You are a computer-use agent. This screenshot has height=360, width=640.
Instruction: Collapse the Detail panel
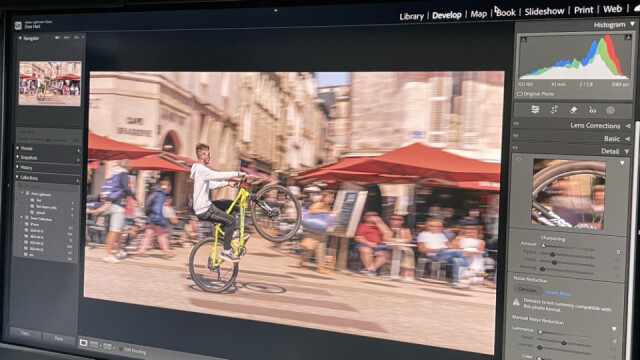point(627,152)
